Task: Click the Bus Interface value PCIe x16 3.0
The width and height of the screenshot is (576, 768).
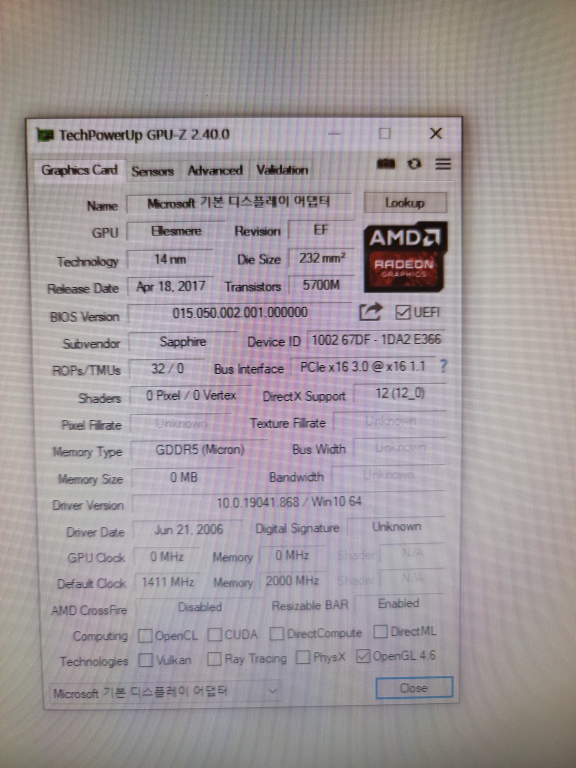Action: [x=363, y=366]
